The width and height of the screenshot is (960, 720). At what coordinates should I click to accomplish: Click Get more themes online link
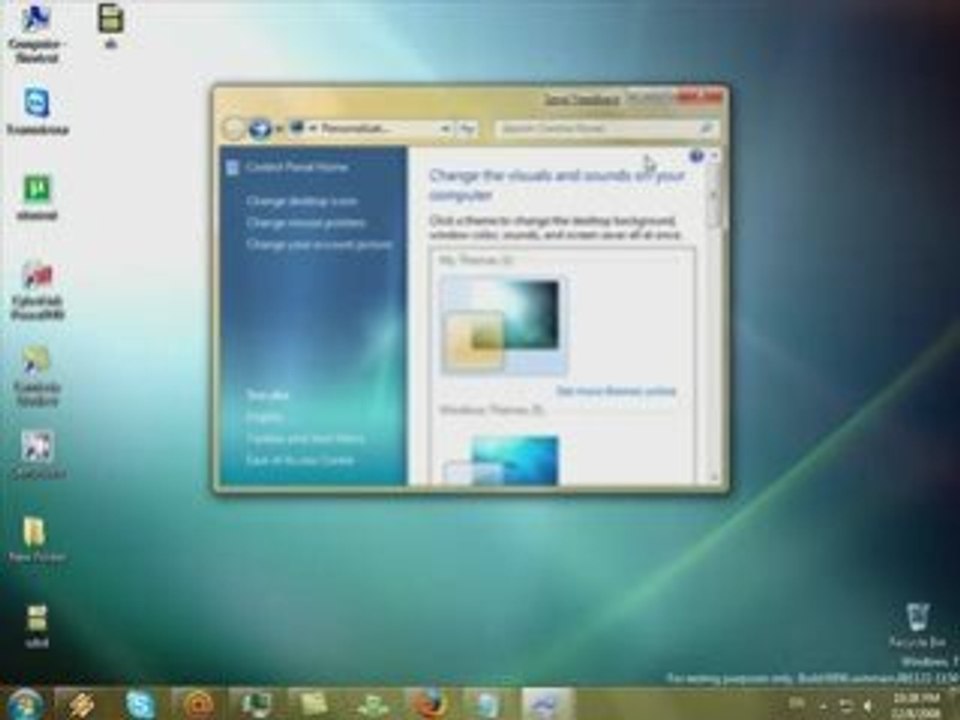click(x=616, y=391)
